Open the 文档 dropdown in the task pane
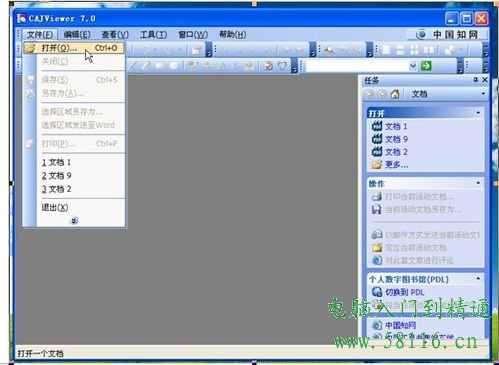Screen dimensions: 499x365 tap(447, 94)
